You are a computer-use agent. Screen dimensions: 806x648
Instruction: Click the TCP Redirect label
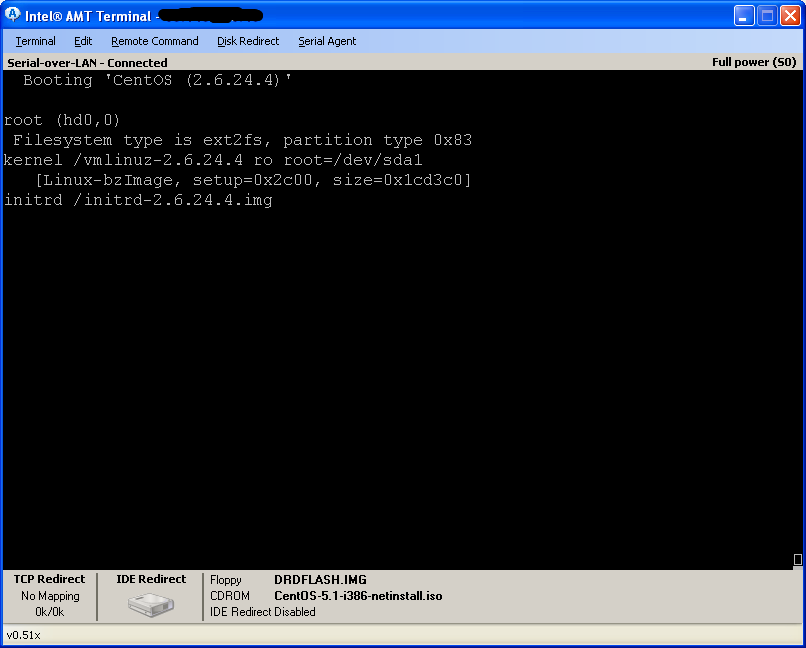coord(49,579)
